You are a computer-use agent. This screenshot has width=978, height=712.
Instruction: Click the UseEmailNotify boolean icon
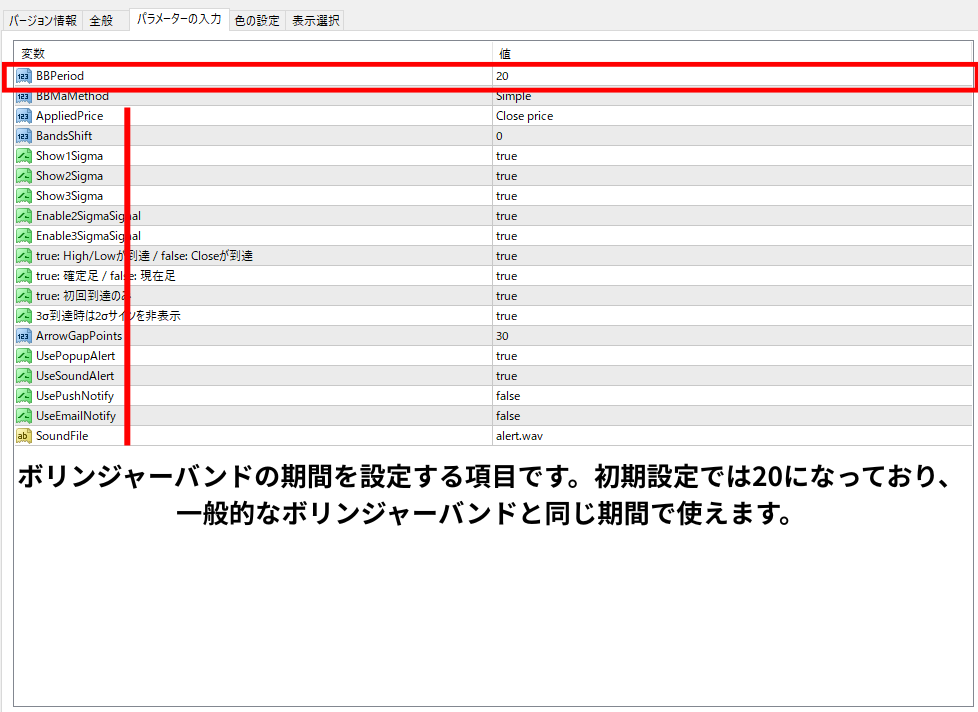pos(24,416)
